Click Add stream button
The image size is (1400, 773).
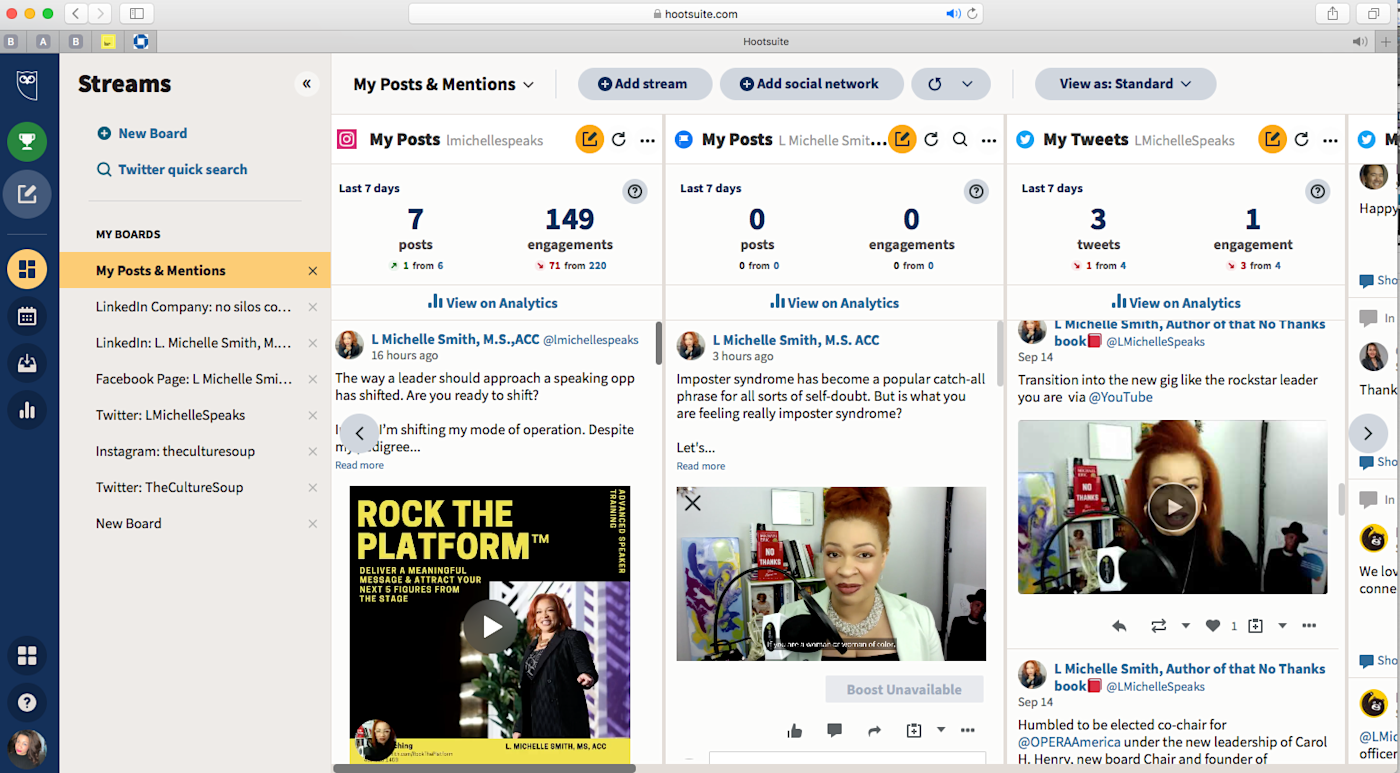(645, 84)
